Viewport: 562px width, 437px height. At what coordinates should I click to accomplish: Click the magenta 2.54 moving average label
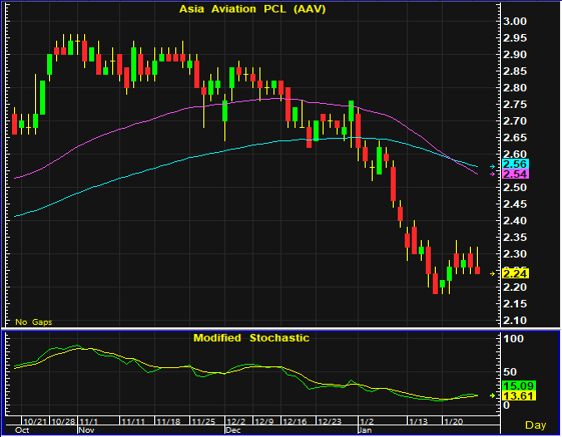515,174
